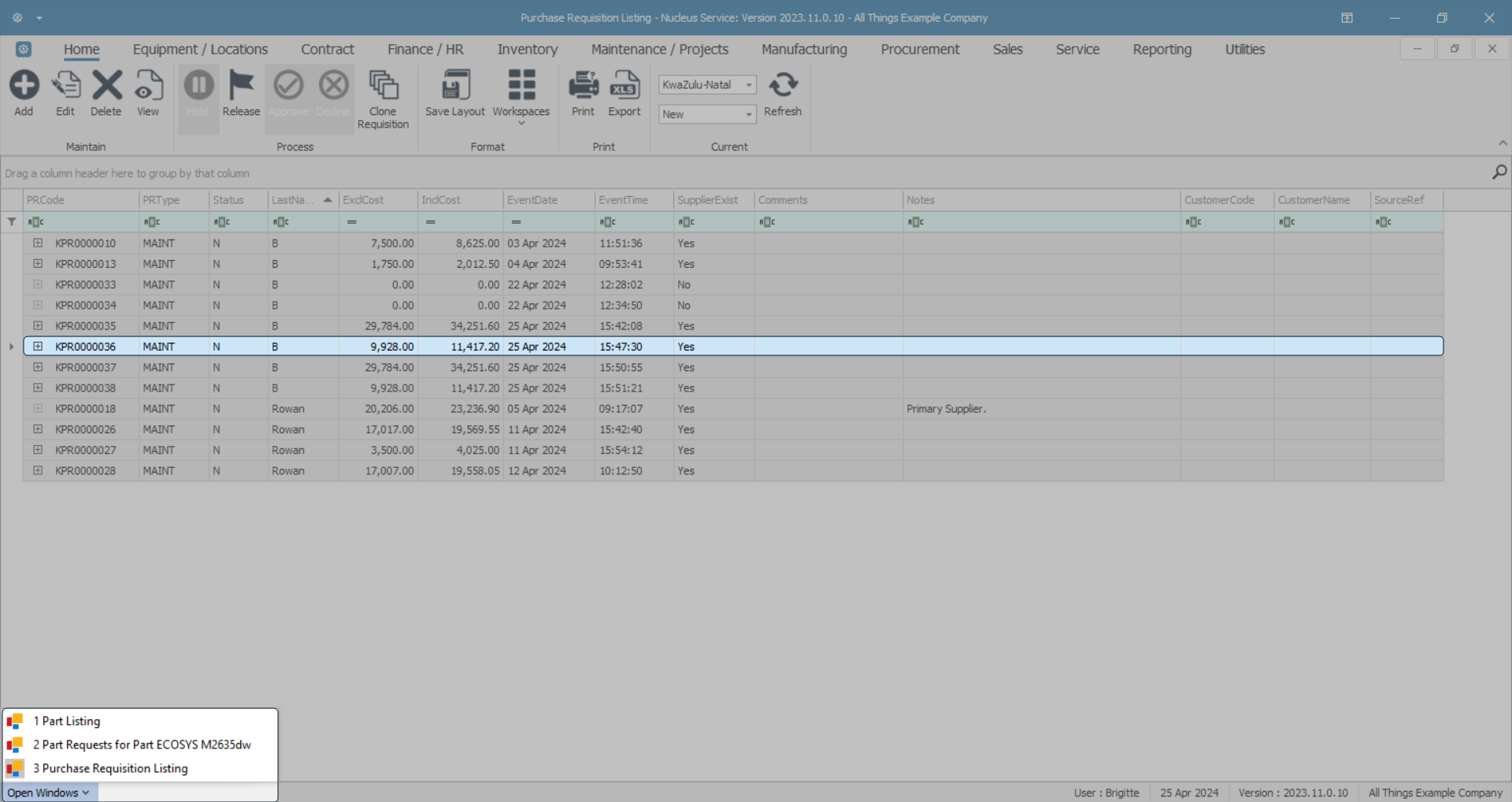The width and height of the screenshot is (1512, 802).
Task: Expand row KPR0000010 details
Action: pyautogui.click(x=38, y=243)
